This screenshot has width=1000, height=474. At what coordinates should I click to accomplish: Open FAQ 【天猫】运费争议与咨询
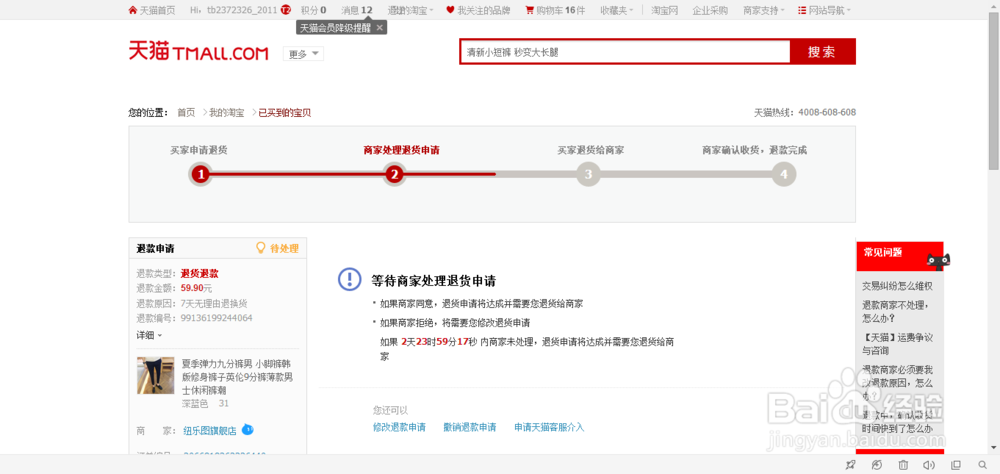point(897,343)
